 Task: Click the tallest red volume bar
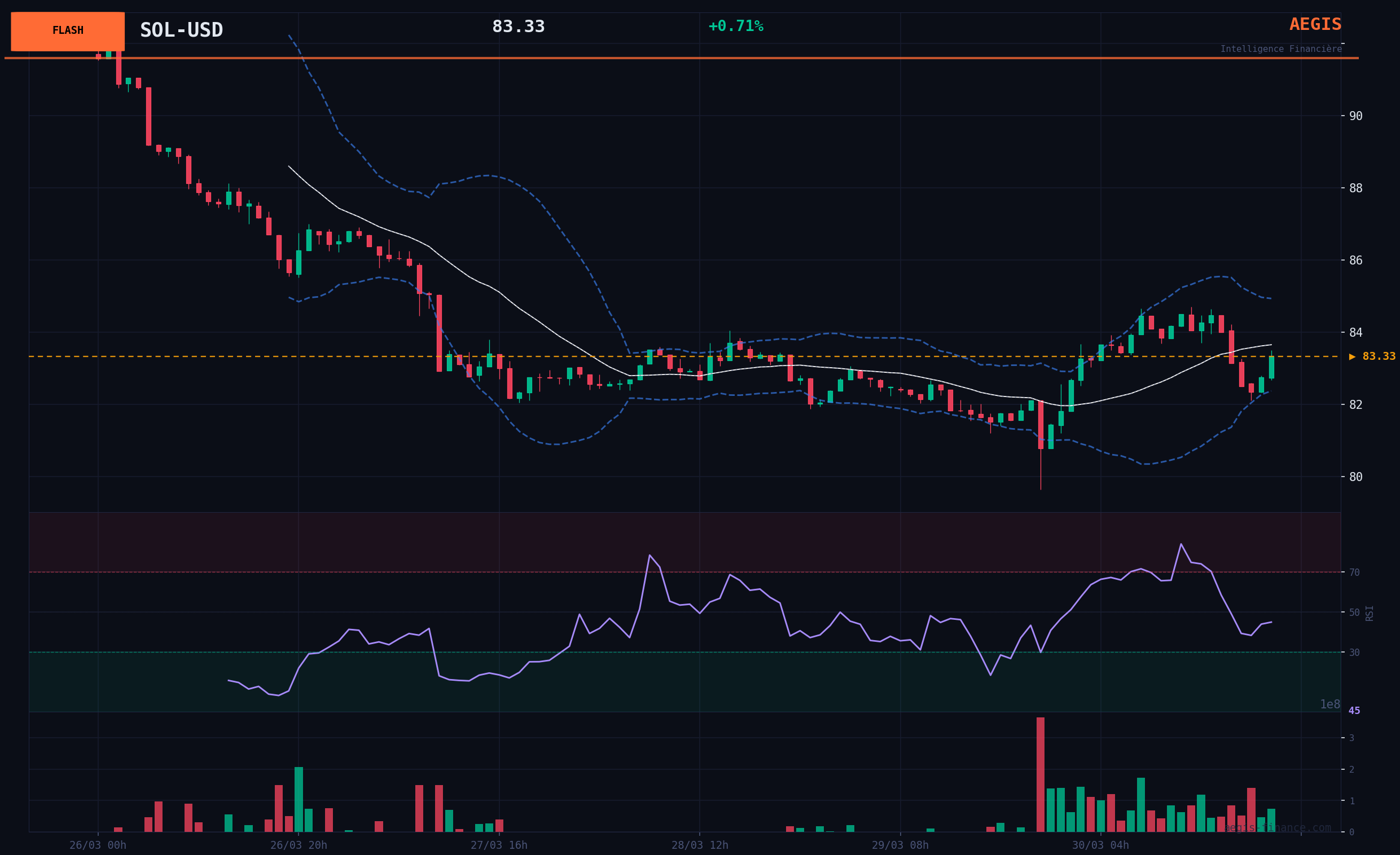1041,774
